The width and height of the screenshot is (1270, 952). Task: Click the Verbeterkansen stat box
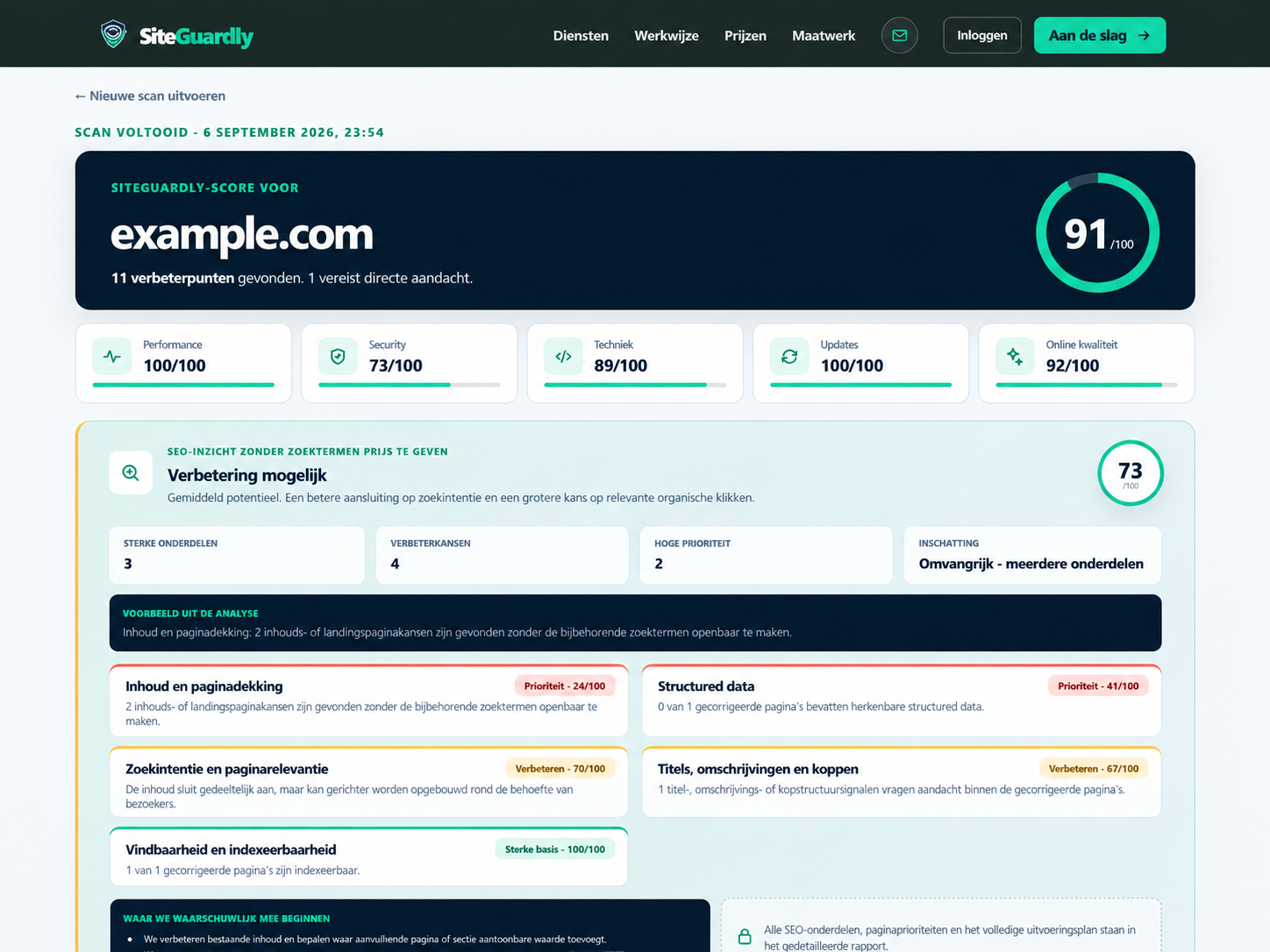(x=503, y=555)
